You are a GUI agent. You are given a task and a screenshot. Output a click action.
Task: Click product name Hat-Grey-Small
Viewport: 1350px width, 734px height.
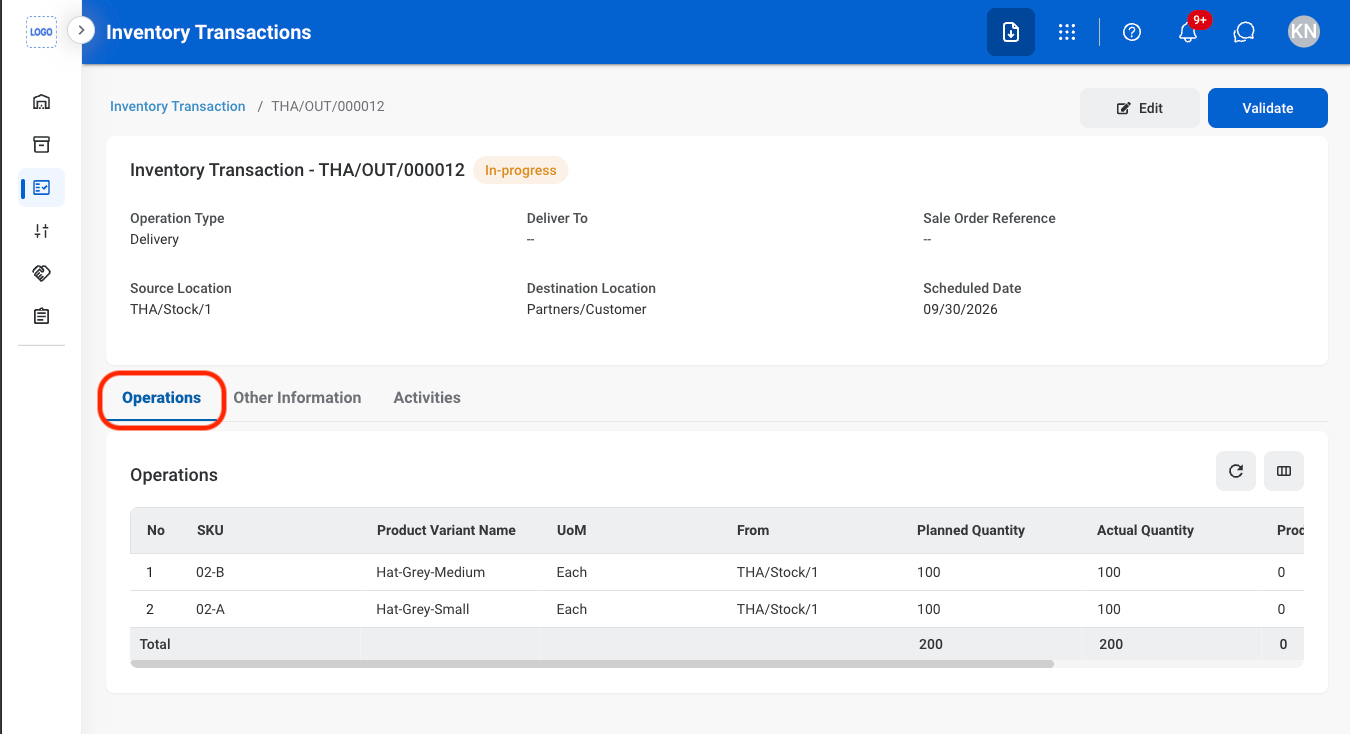coord(423,609)
